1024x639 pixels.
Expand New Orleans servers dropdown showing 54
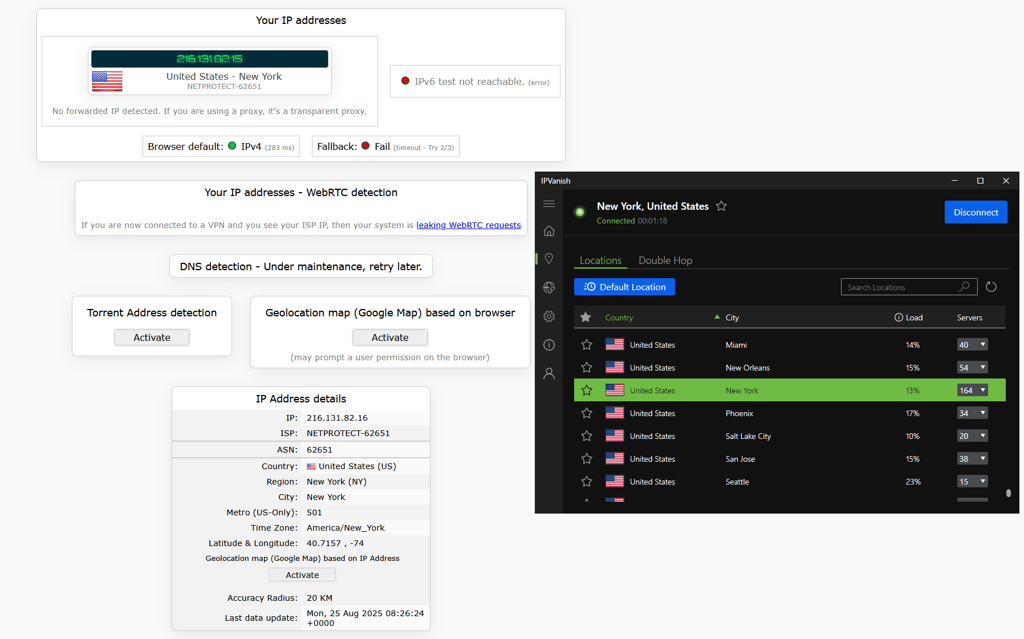(972, 367)
